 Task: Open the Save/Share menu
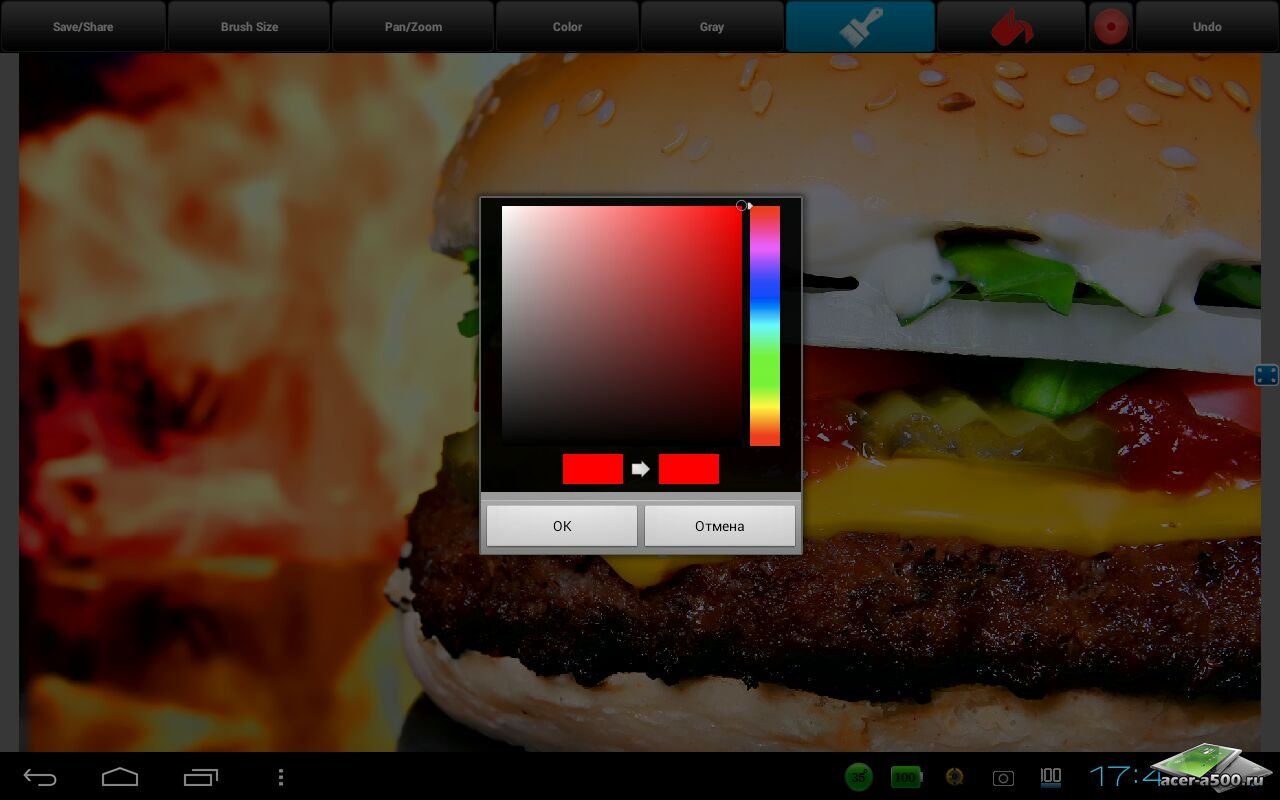coord(83,26)
